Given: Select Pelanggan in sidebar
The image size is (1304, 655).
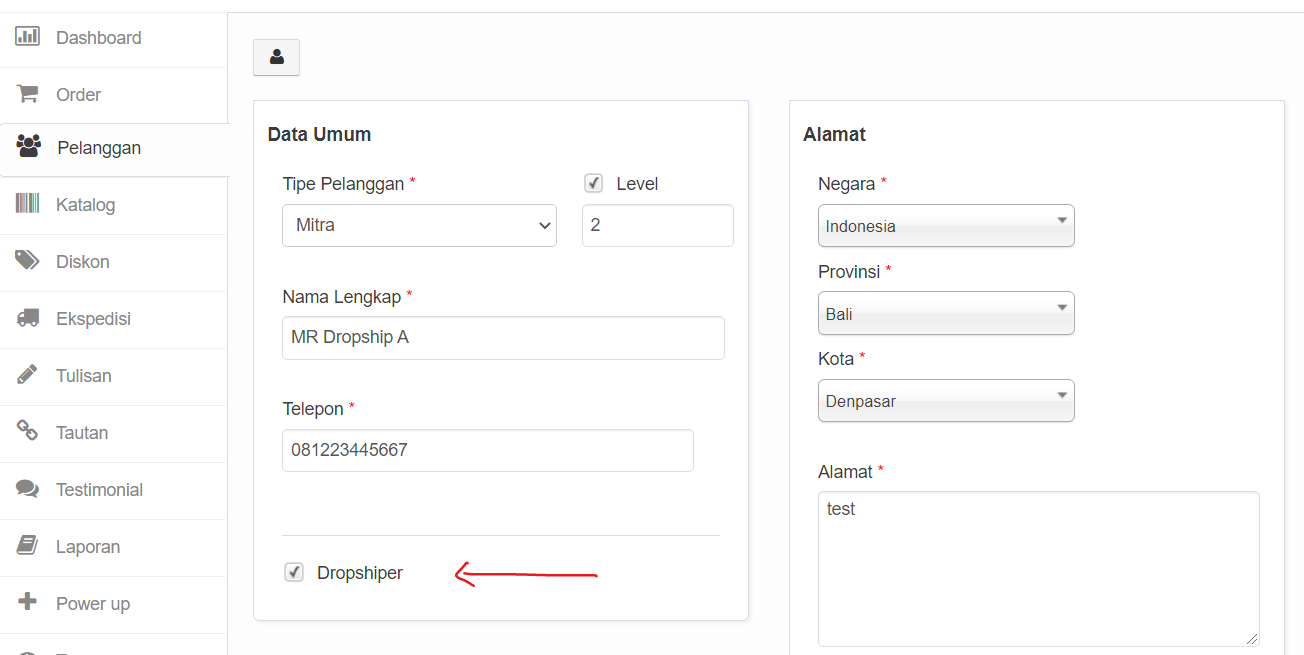Looking at the screenshot, I should 114,148.
